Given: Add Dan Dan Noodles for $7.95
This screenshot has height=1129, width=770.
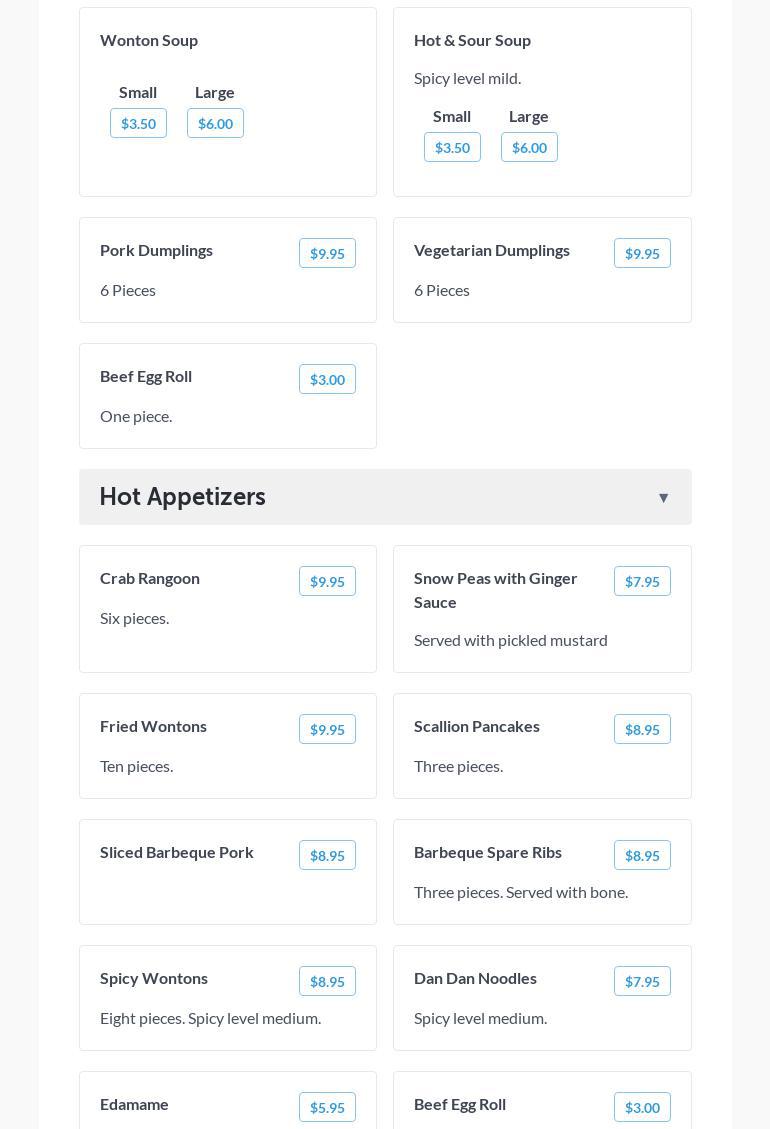Looking at the screenshot, I should pyautogui.click(x=642, y=982).
